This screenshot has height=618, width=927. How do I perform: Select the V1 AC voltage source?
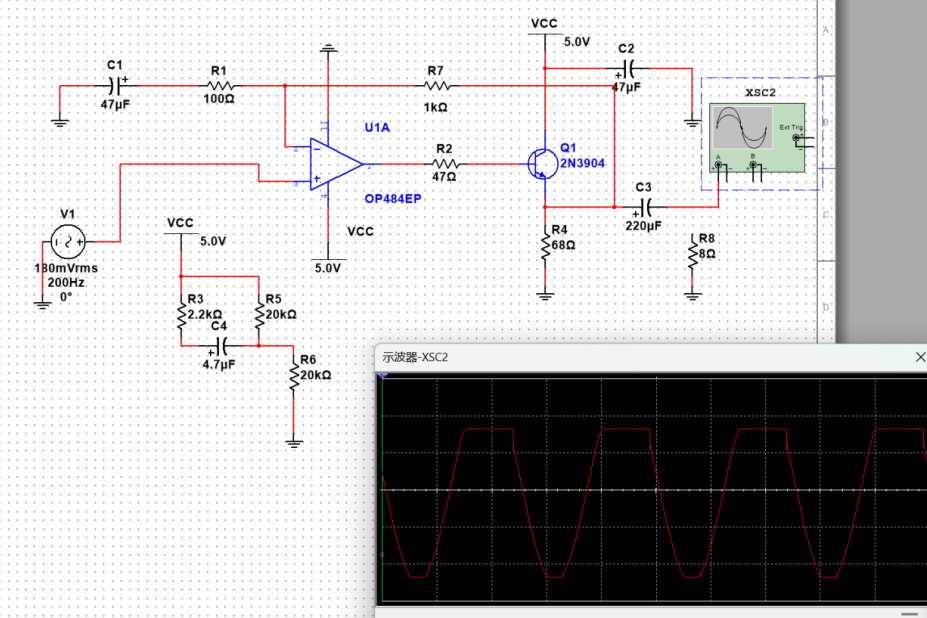pos(67,241)
